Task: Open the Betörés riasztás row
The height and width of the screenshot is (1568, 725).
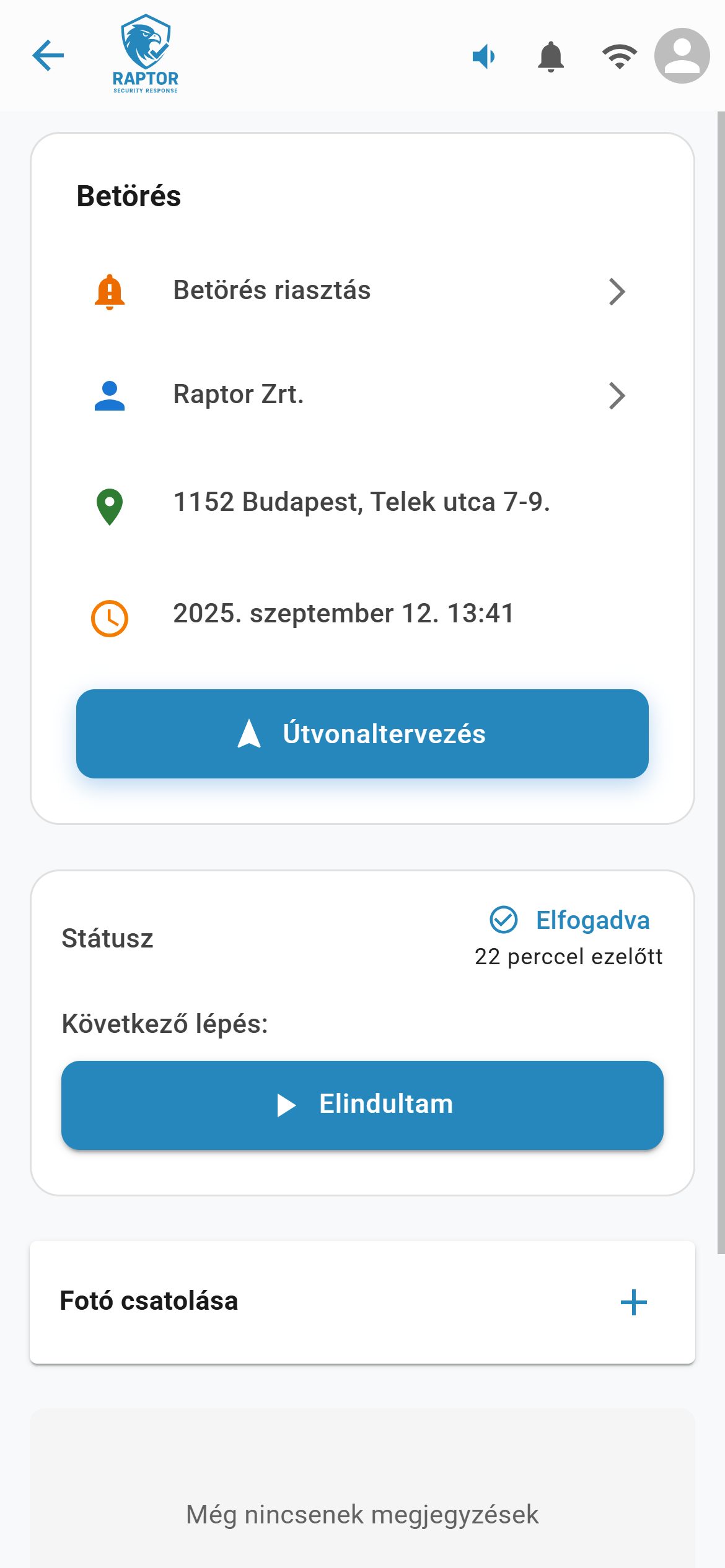Action: (x=362, y=291)
